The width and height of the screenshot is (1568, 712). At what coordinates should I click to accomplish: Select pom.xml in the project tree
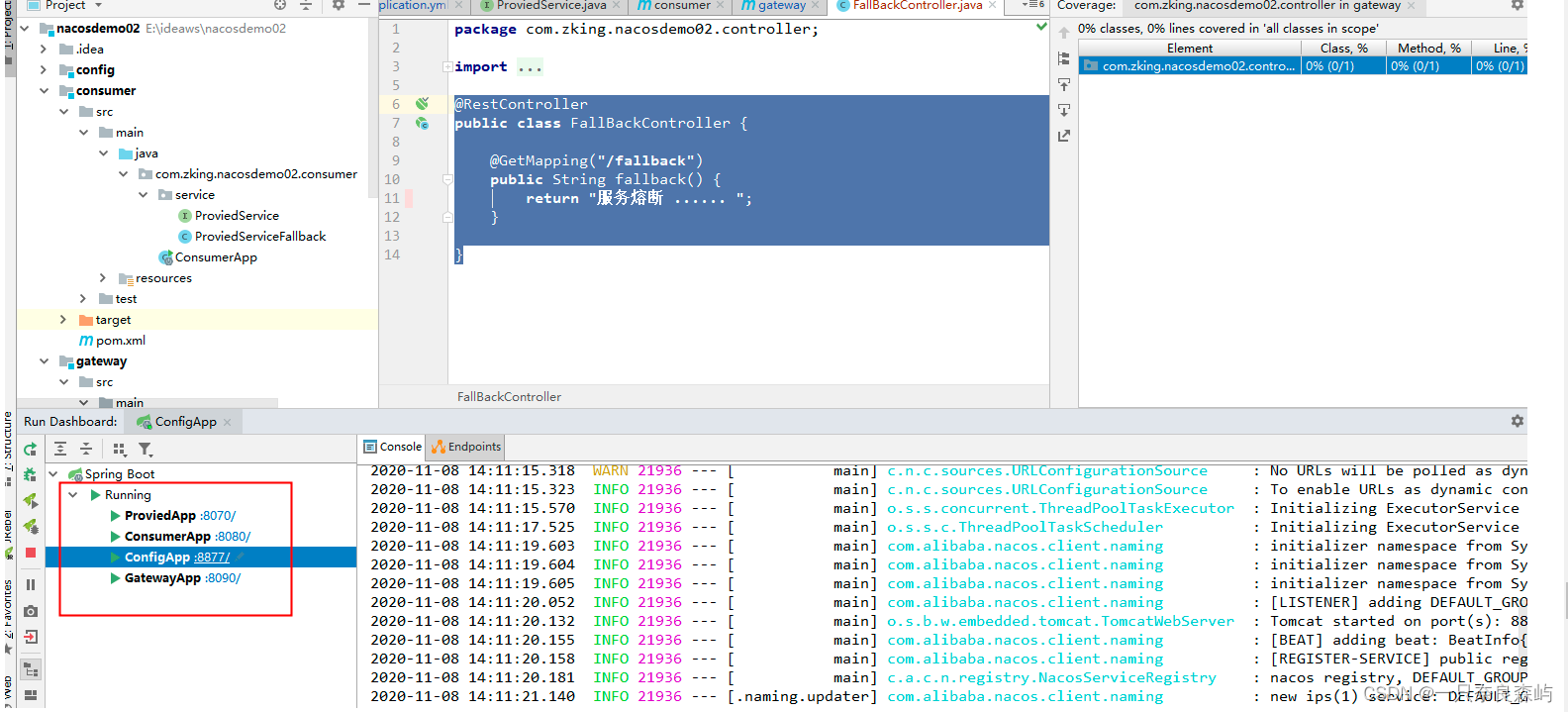120,341
